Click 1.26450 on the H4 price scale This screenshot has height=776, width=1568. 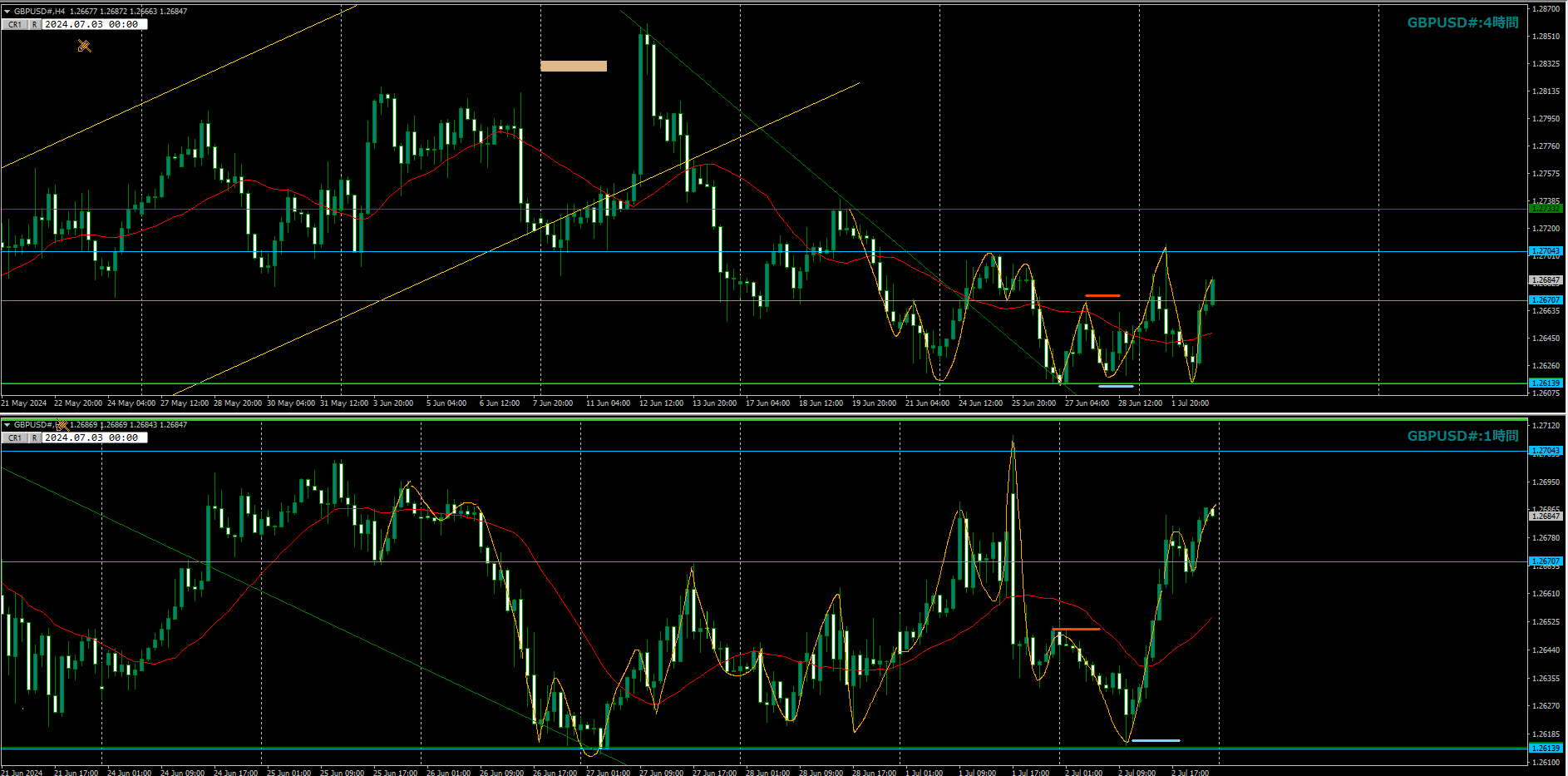coord(1546,339)
